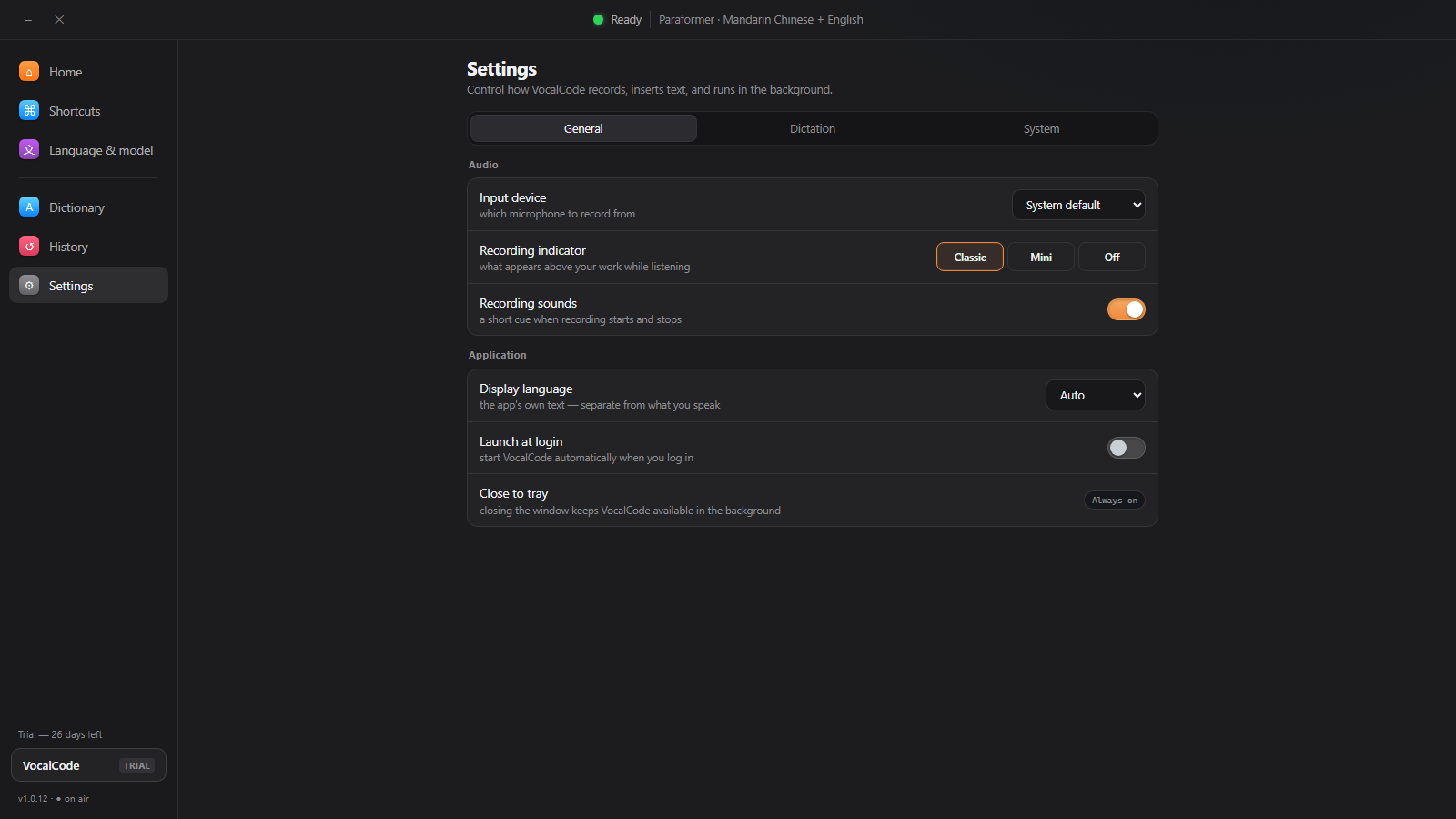Switch to the System tab

pos(1041,128)
